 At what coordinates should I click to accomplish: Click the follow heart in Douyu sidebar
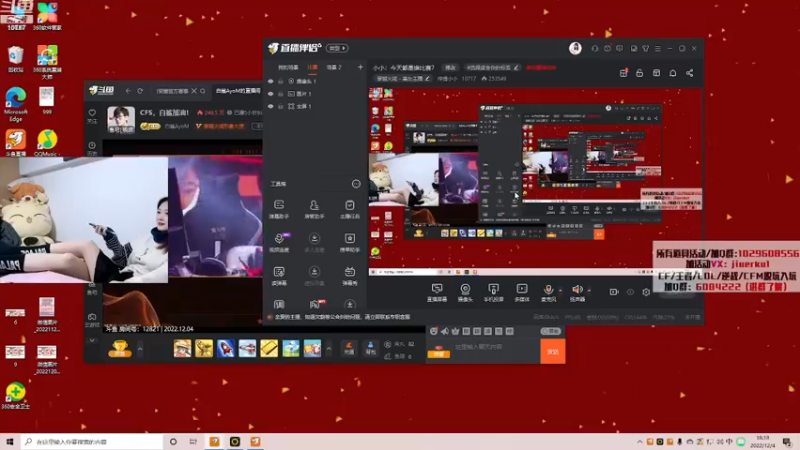point(92,115)
